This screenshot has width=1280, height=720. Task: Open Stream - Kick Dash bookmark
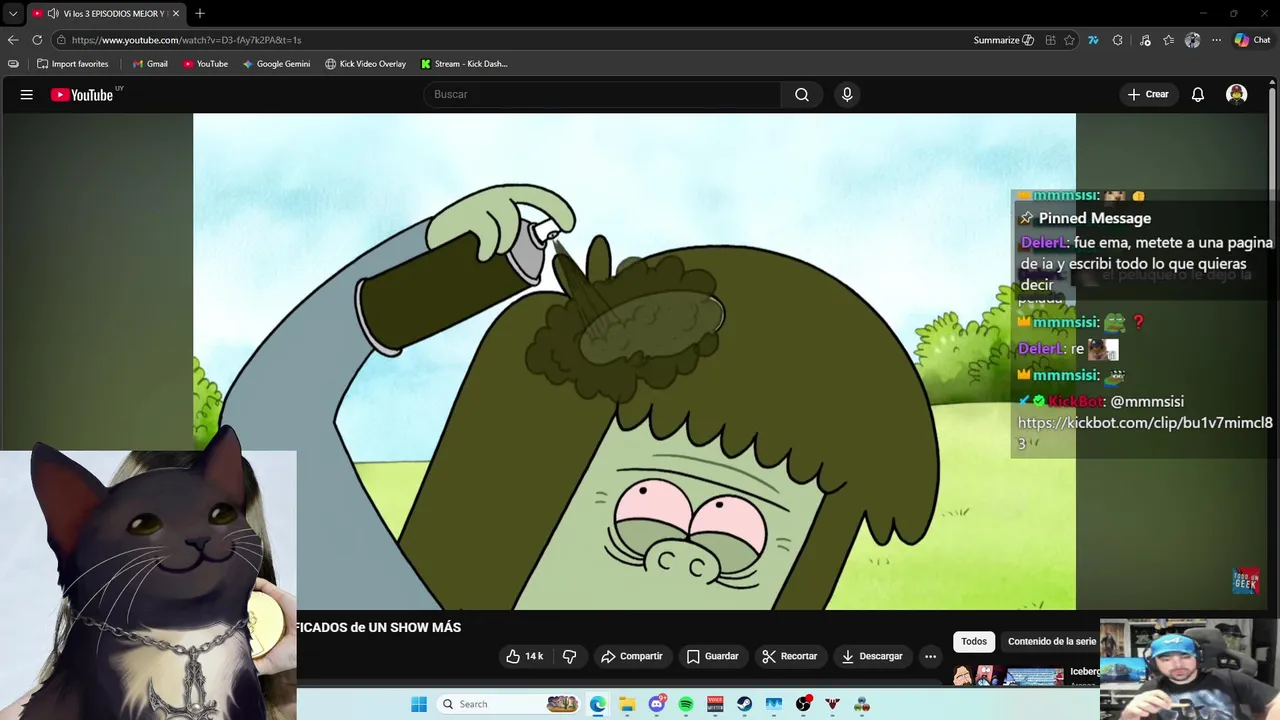(464, 64)
